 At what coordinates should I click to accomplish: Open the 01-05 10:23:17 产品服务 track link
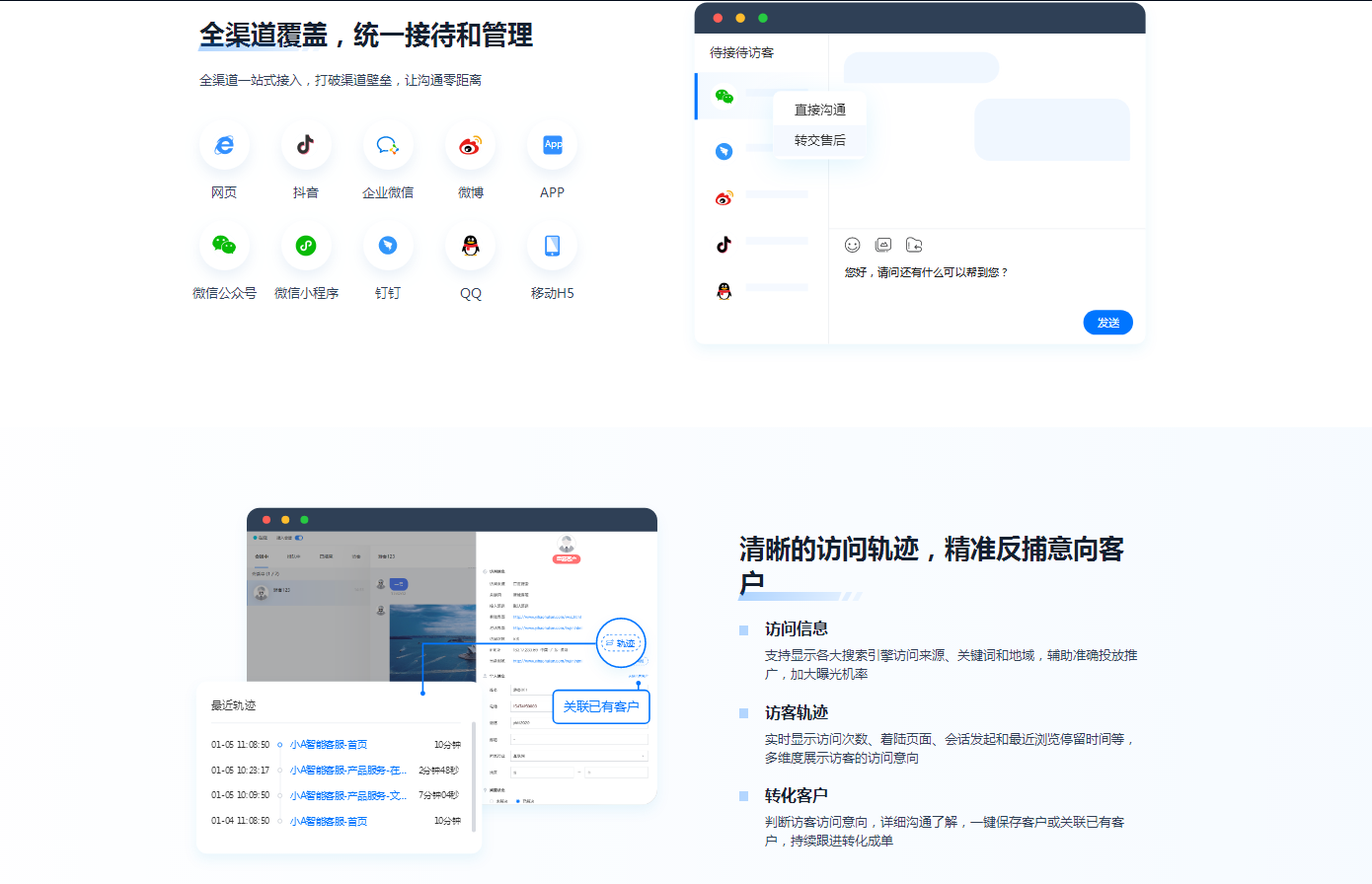click(x=347, y=771)
